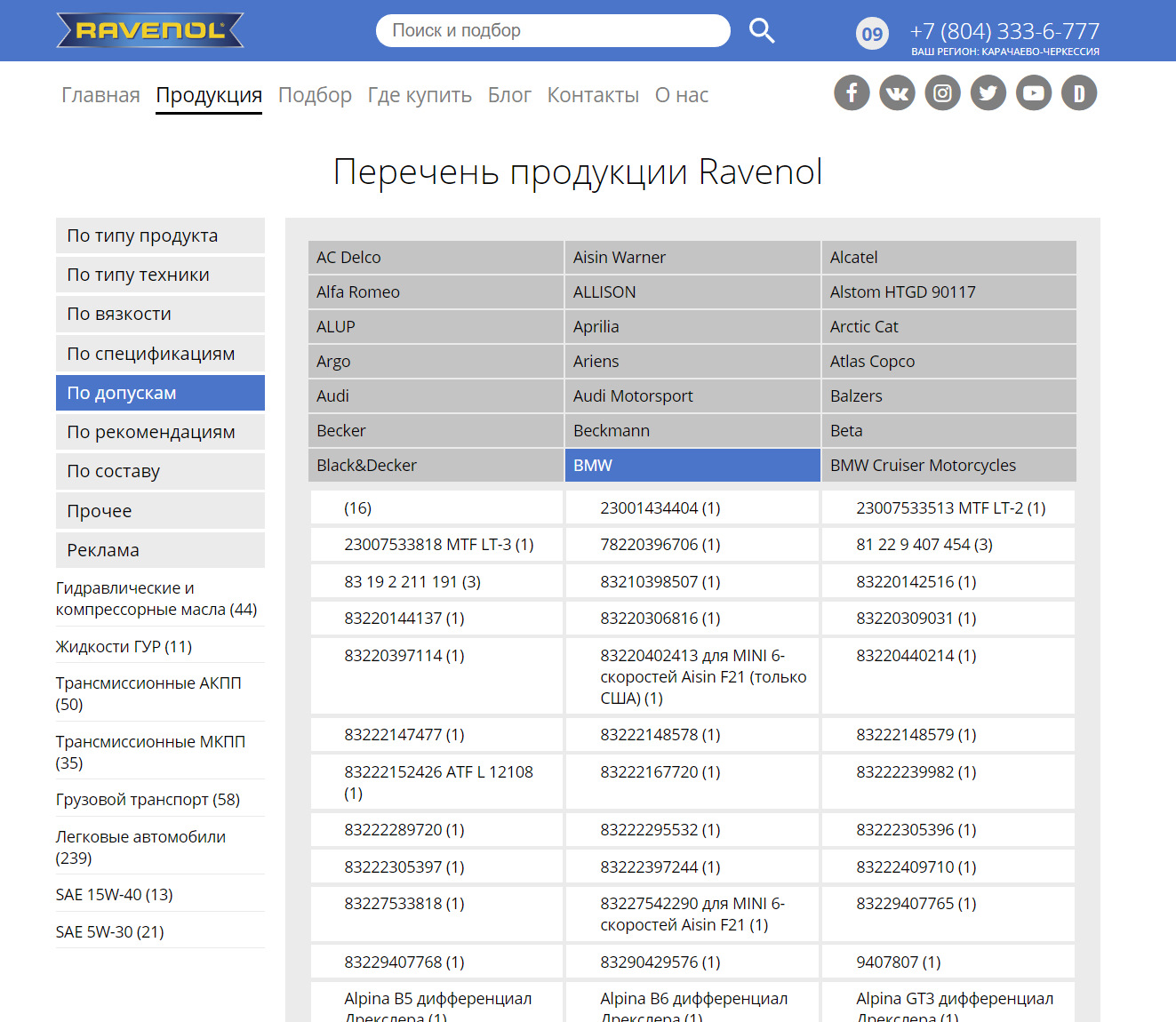Open the Instagram social icon
Screen dimensions: 1176x1022
point(942,92)
